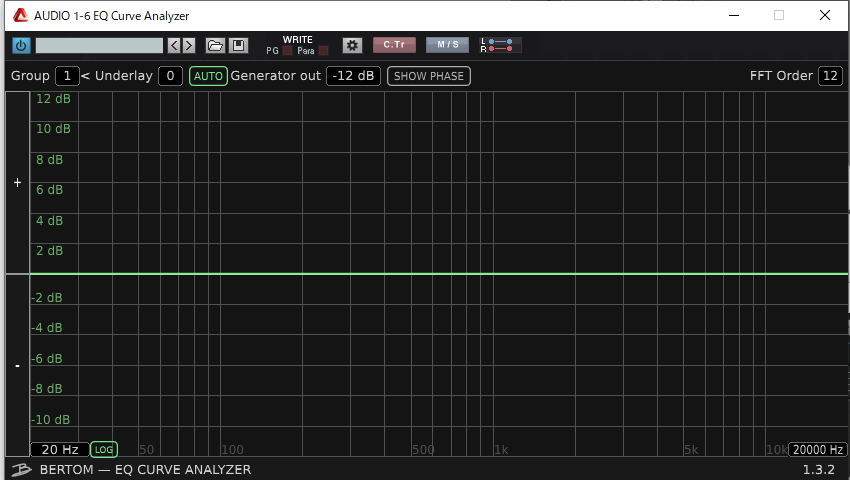Decrease dB range with the minus button
Screen dimensions: 850x480
tap(17, 366)
